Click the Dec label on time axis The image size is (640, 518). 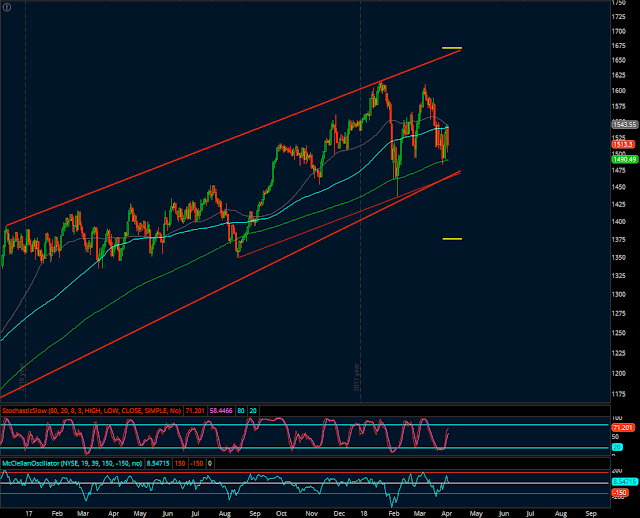pos(339,514)
